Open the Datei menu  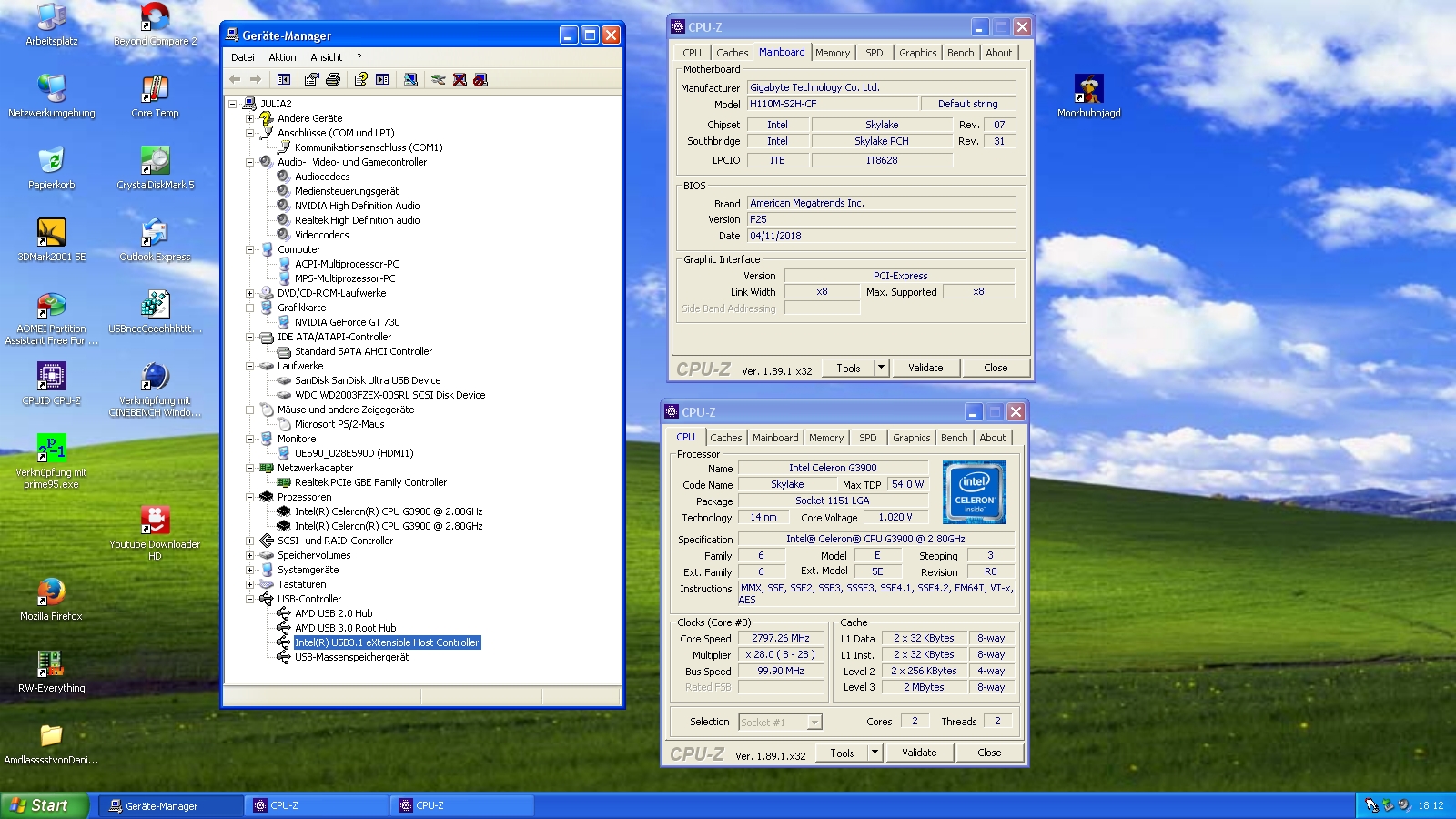pos(243,57)
